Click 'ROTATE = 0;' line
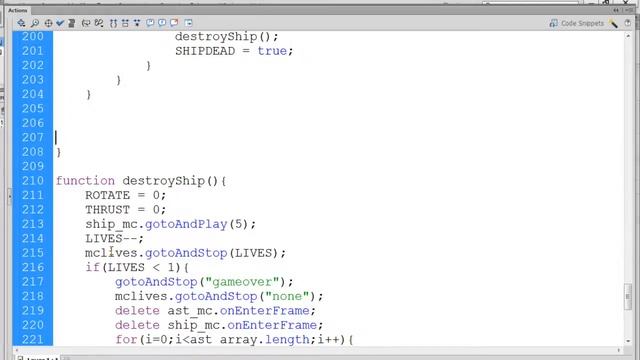Viewport: 640px width, 360px height. [126, 196]
